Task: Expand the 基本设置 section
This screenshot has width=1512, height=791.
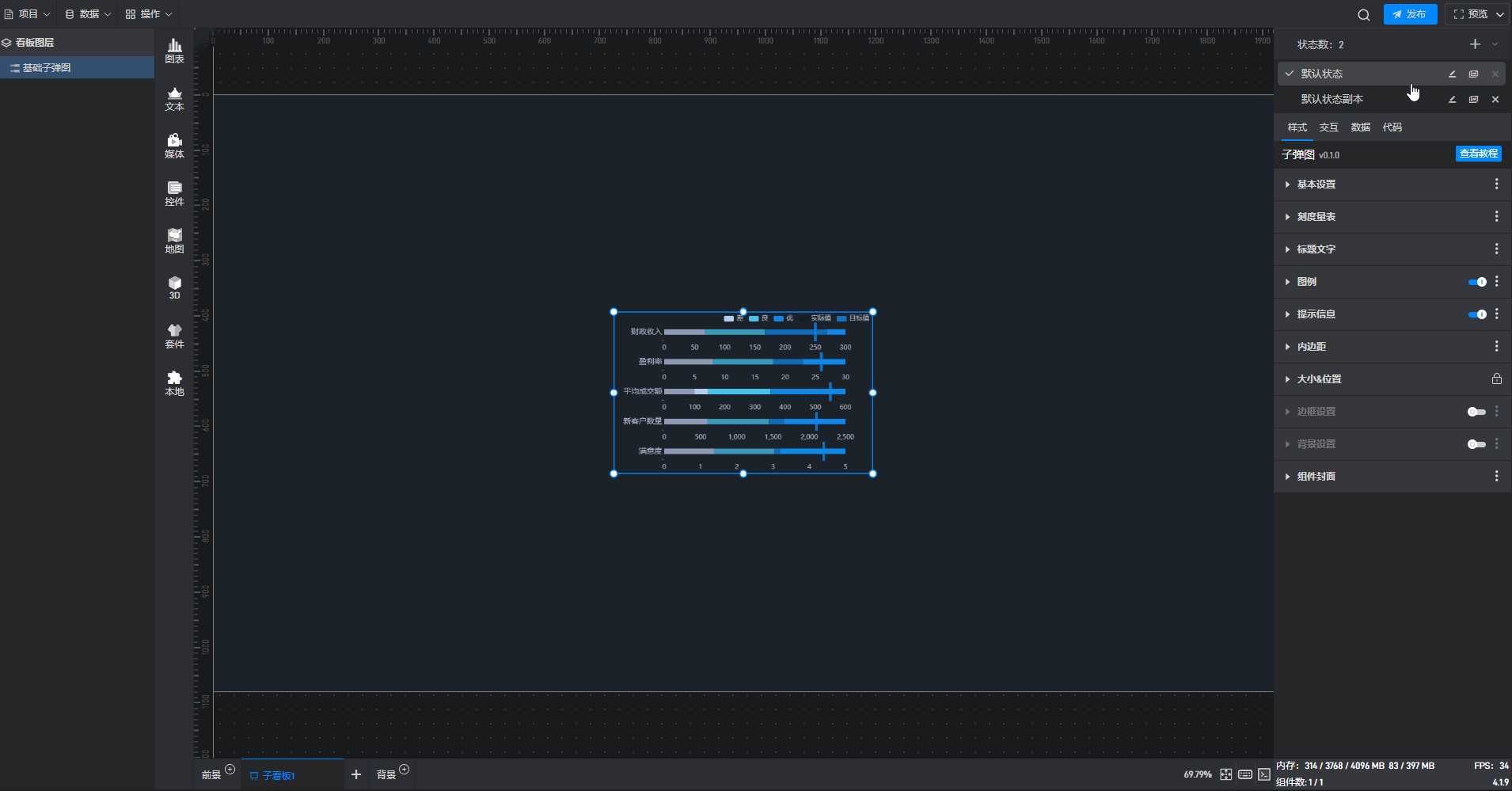Action: [1316, 184]
